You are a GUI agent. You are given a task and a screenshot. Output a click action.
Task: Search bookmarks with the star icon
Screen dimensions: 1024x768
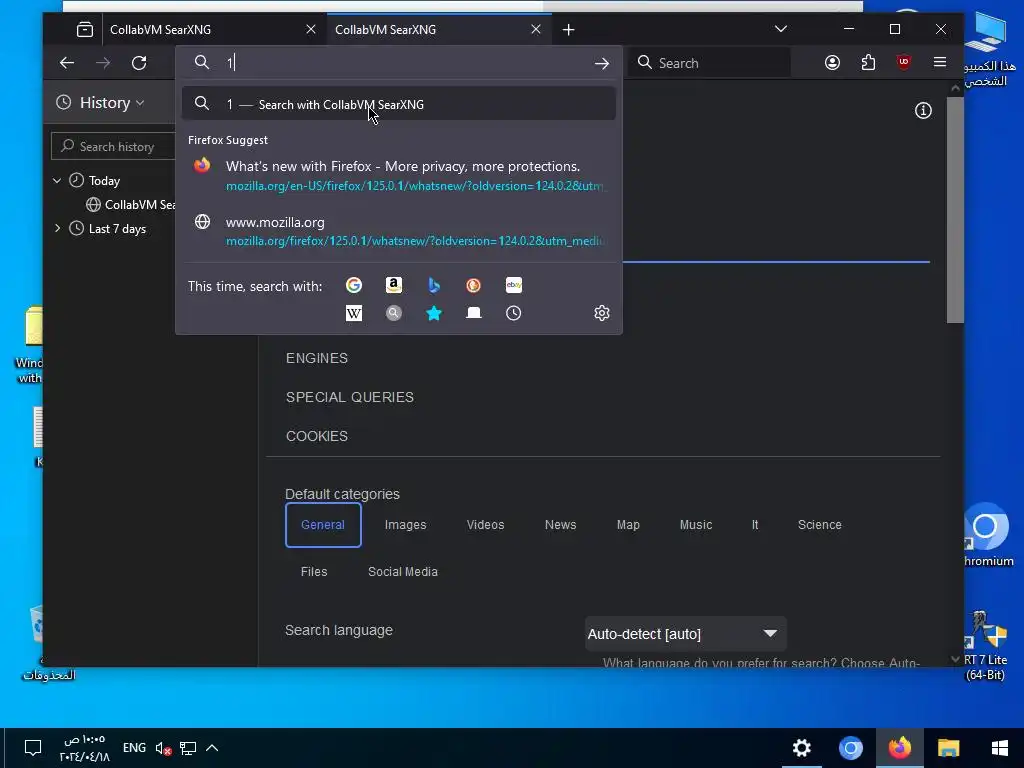[x=434, y=313]
